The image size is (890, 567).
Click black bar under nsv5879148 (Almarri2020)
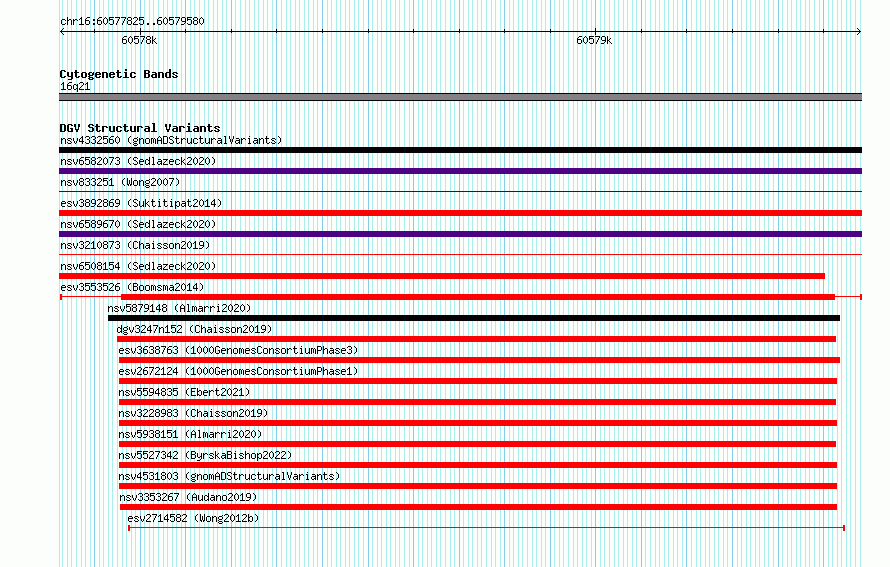(474, 318)
